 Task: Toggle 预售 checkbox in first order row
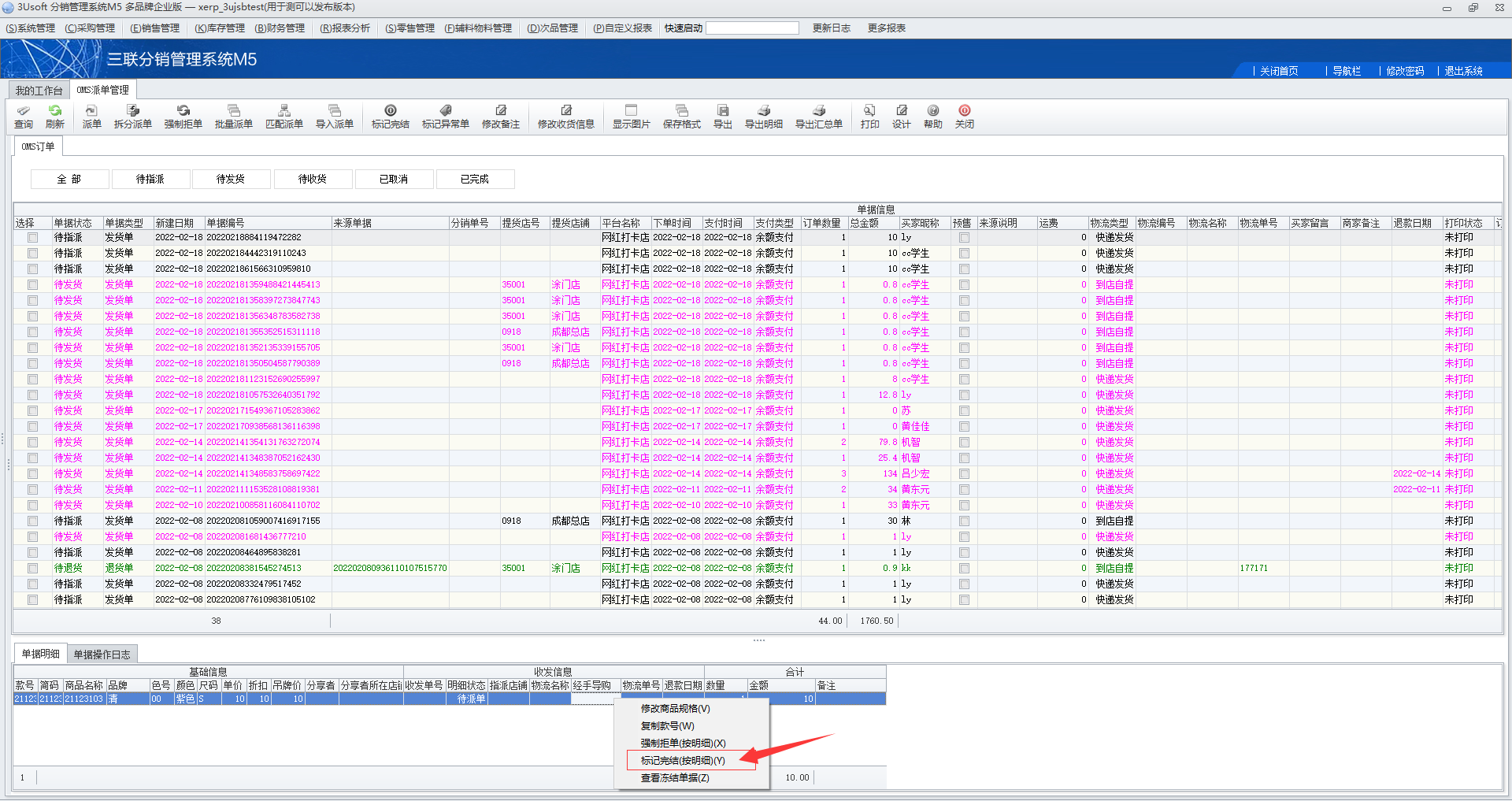[x=964, y=237]
